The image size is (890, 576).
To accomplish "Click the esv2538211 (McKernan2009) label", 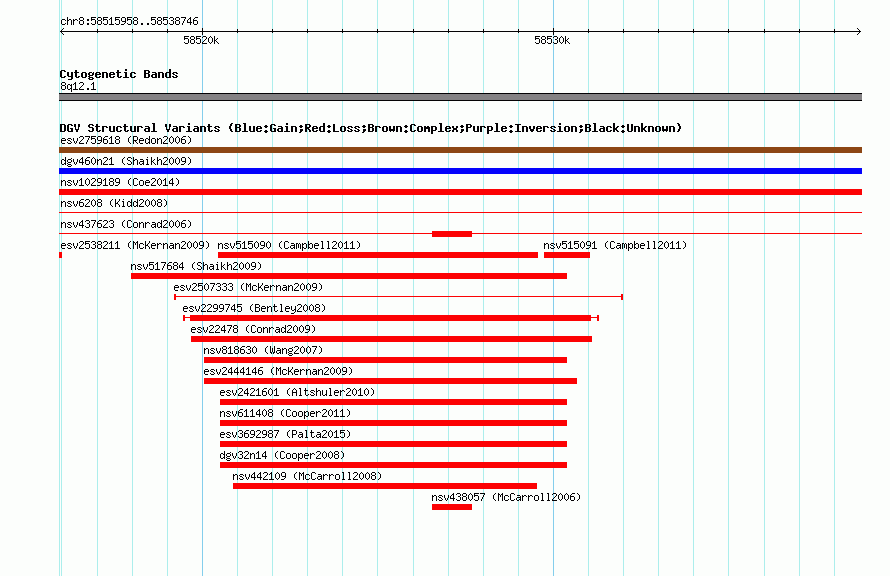I will click(135, 245).
